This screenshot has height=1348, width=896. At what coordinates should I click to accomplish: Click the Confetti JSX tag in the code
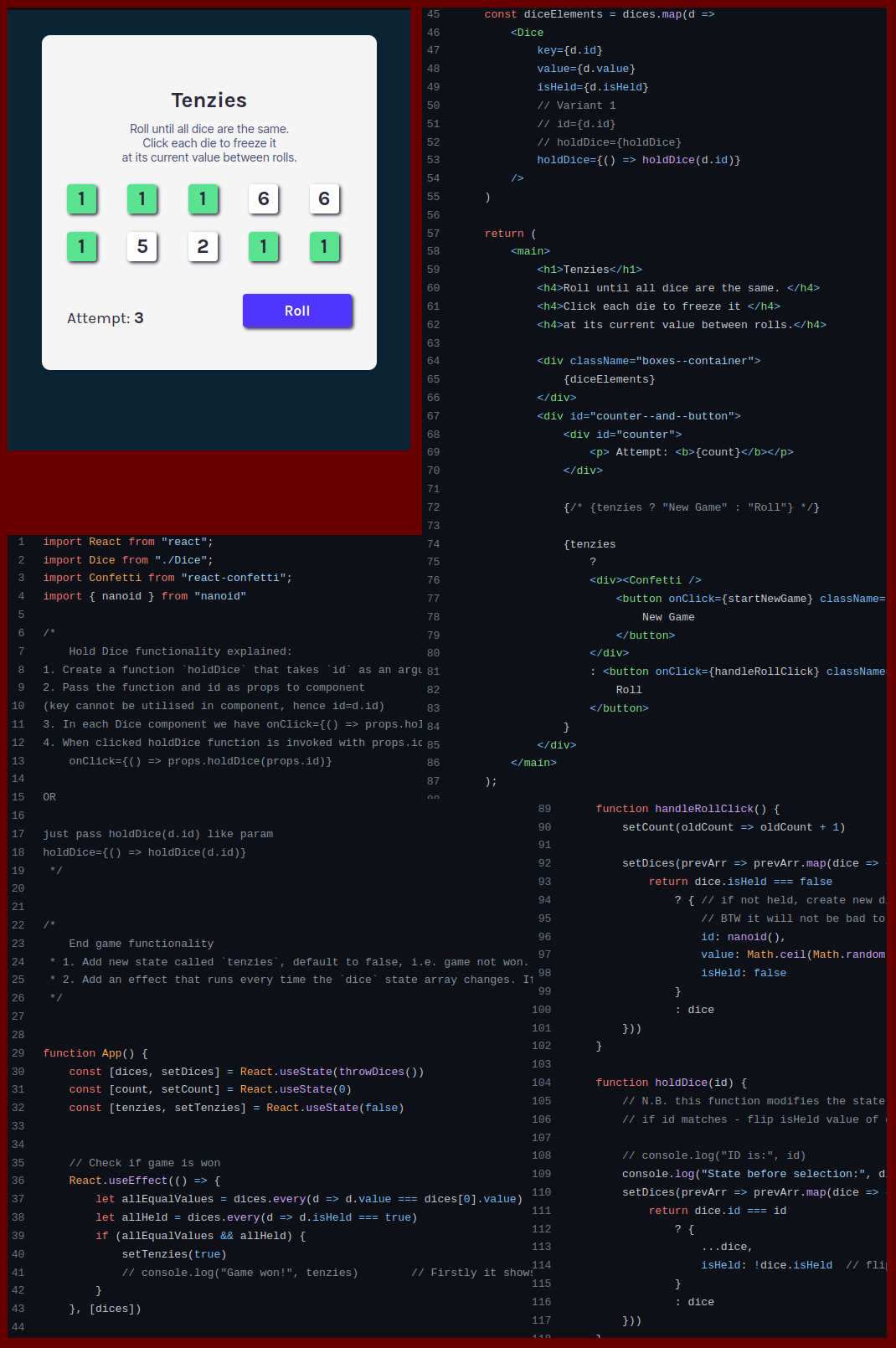[655, 580]
